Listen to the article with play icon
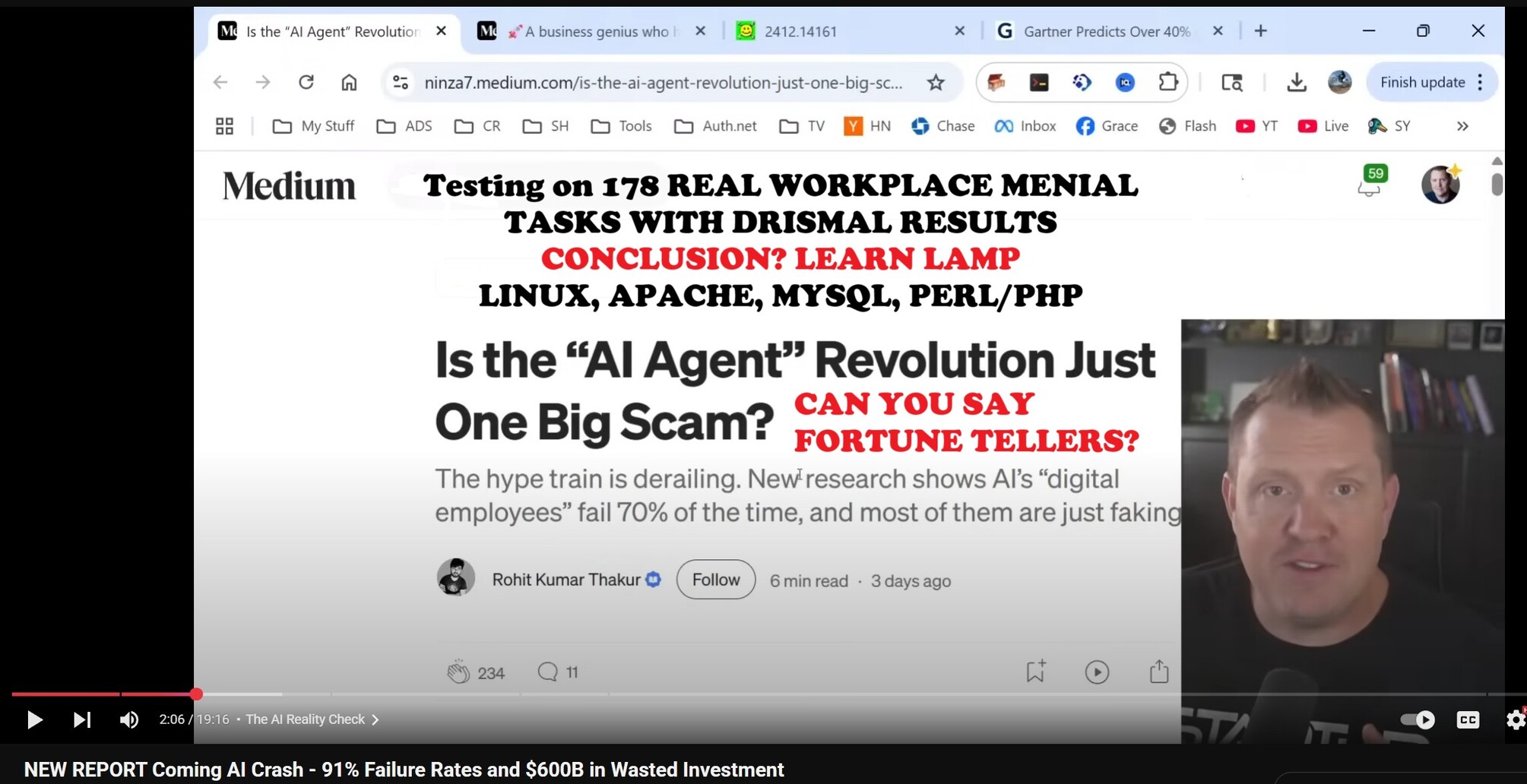1527x784 pixels. click(x=1097, y=672)
